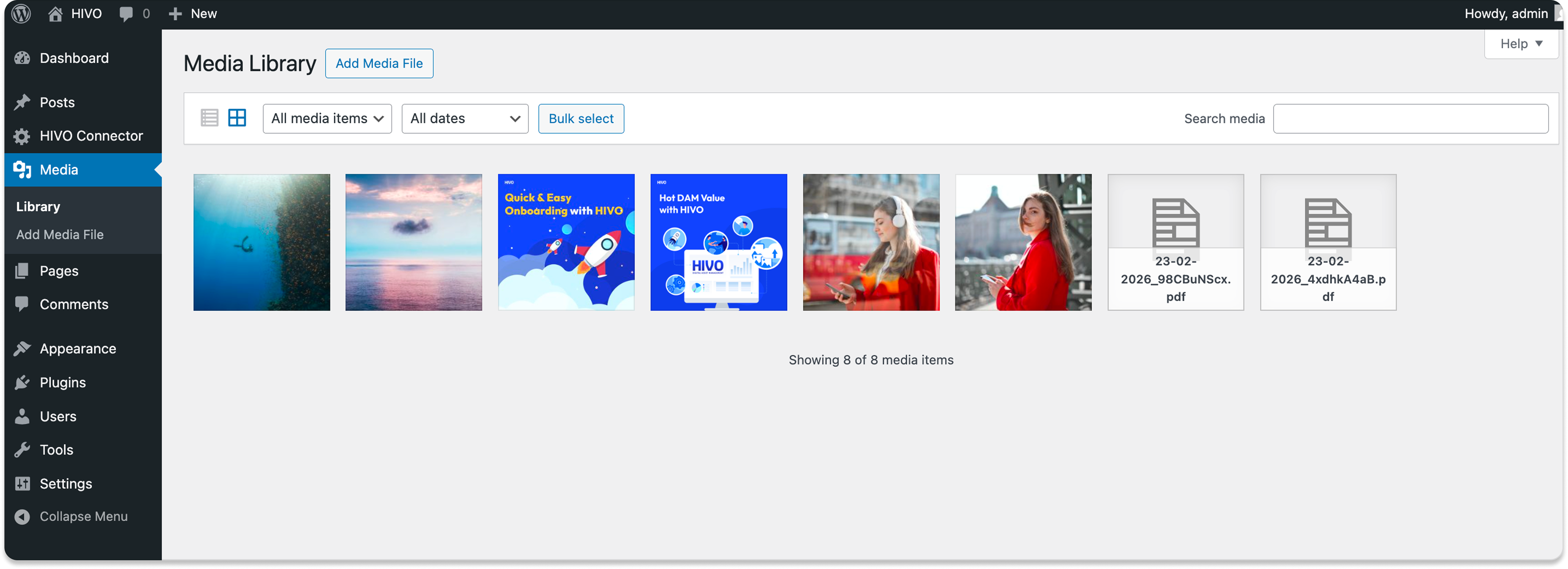Open the All media items dropdown
1568x569 pixels.
(327, 118)
